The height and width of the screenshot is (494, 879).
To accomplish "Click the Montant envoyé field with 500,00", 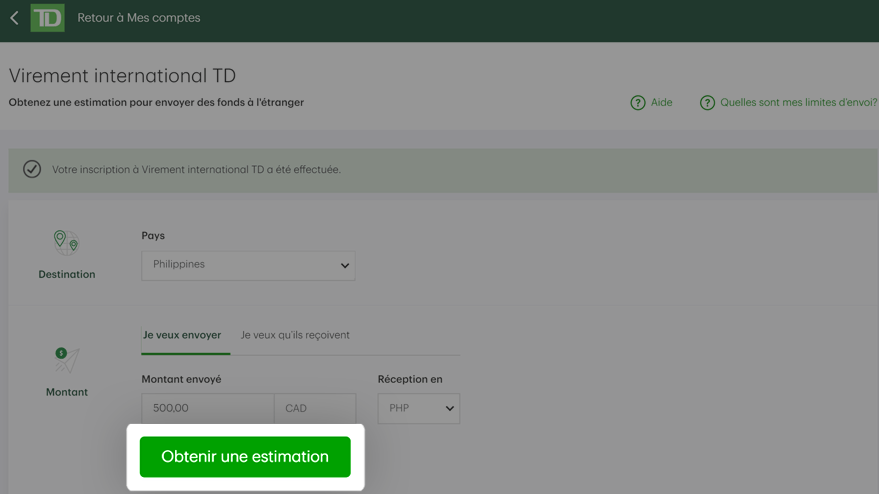I will [x=208, y=408].
